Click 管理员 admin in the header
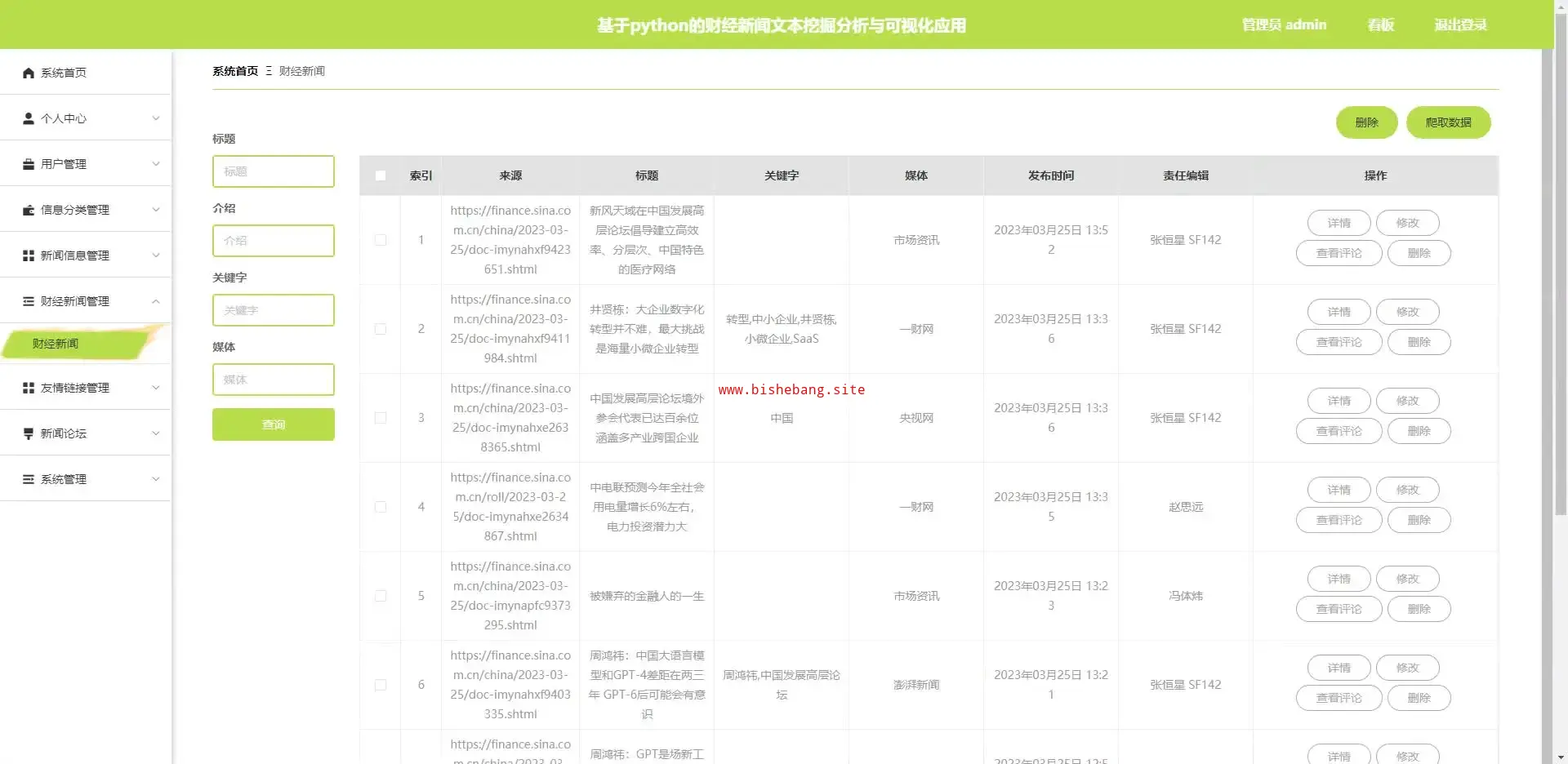 (1284, 24)
